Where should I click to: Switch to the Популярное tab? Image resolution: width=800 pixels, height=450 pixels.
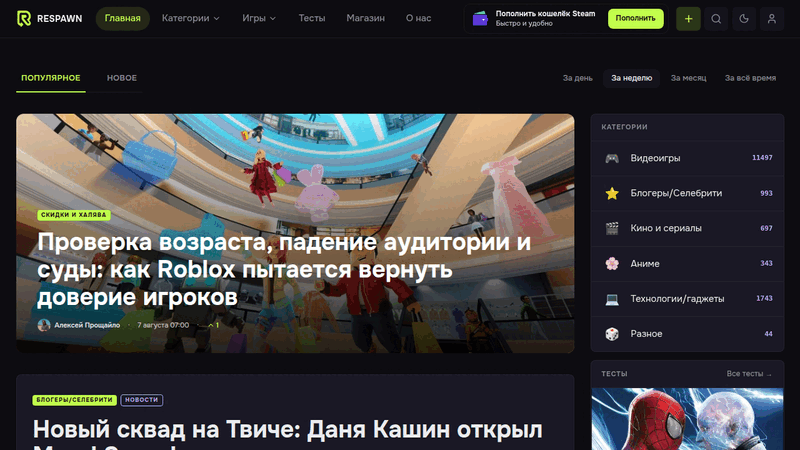coord(51,78)
